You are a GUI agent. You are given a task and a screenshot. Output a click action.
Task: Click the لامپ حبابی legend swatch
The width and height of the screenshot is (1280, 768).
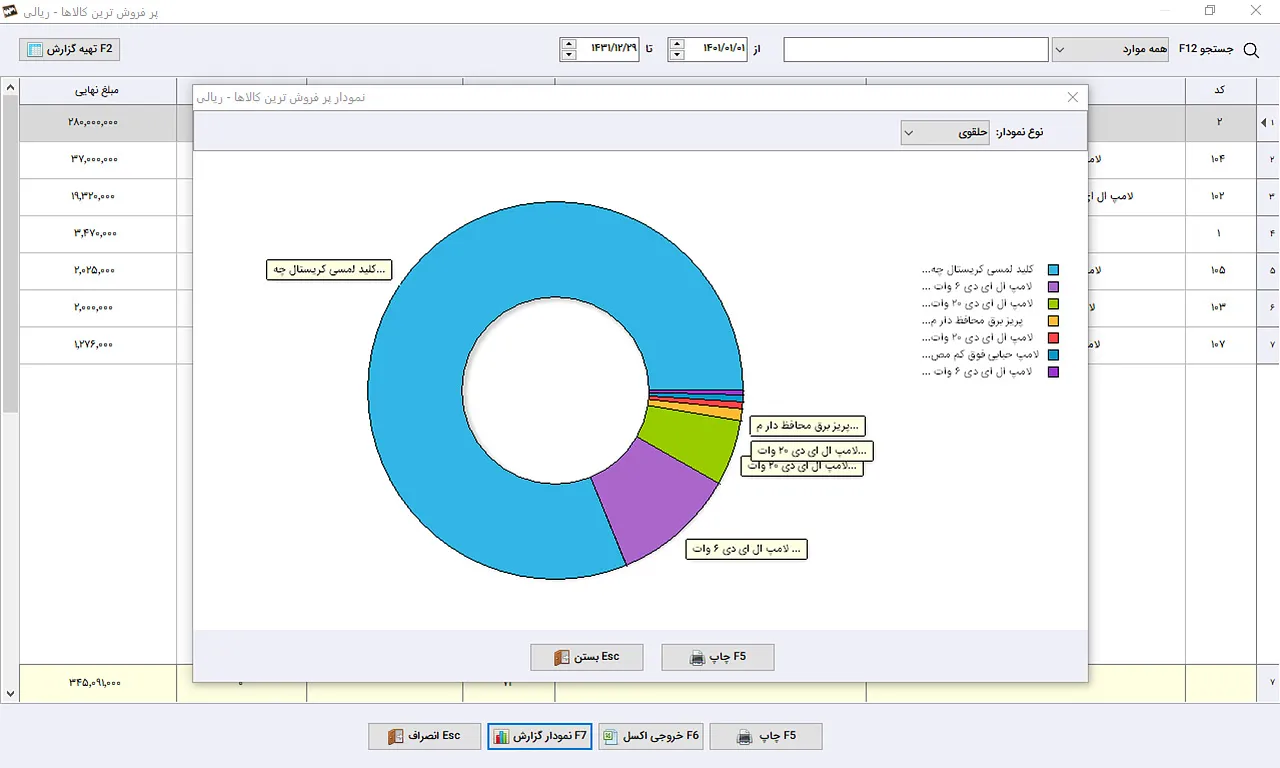(x=1053, y=355)
